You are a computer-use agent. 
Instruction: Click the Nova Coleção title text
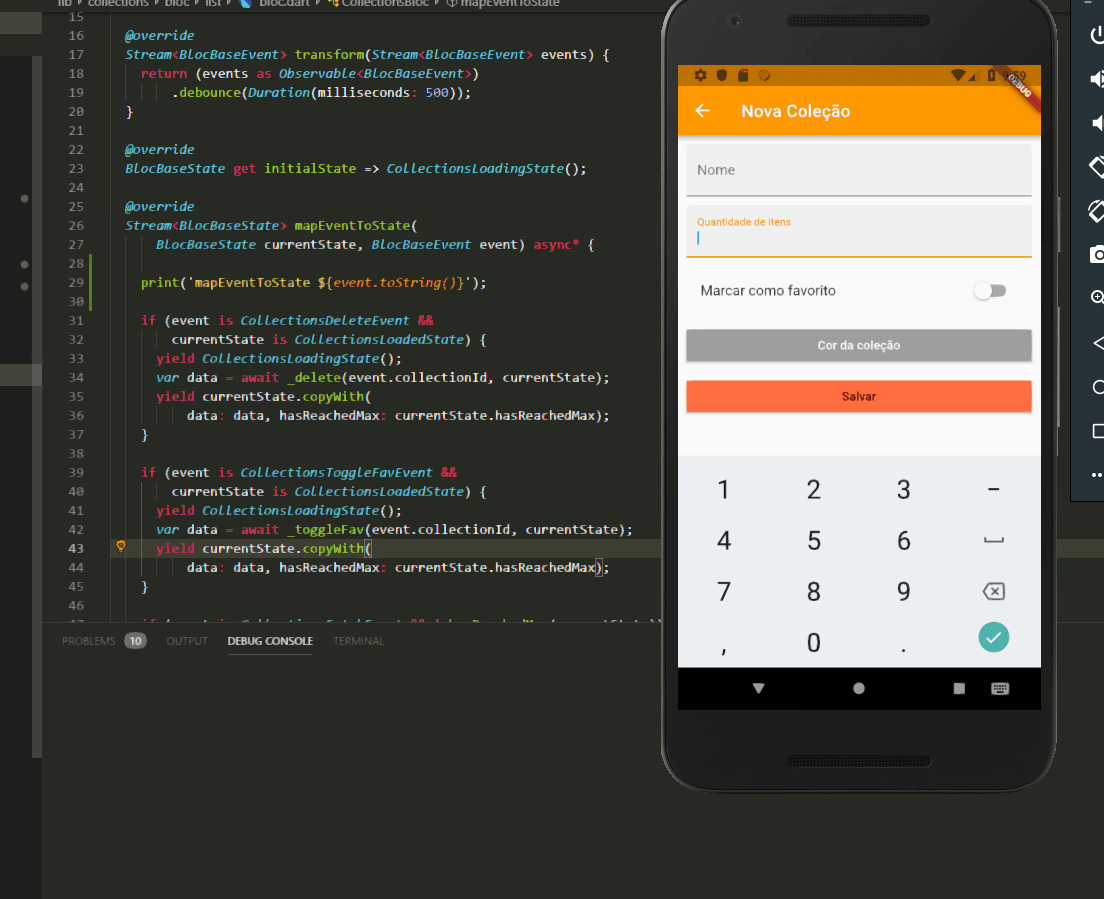796,111
